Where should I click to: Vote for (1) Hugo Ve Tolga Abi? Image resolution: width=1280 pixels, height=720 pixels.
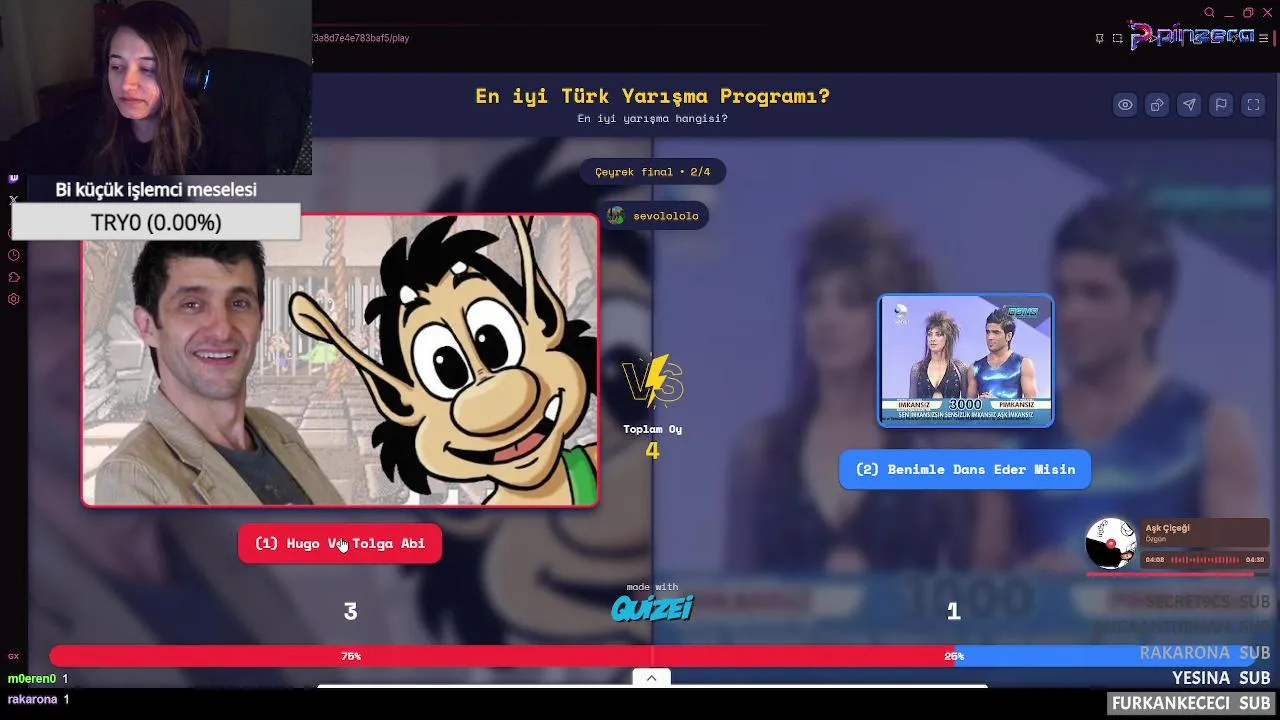point(340,543)
